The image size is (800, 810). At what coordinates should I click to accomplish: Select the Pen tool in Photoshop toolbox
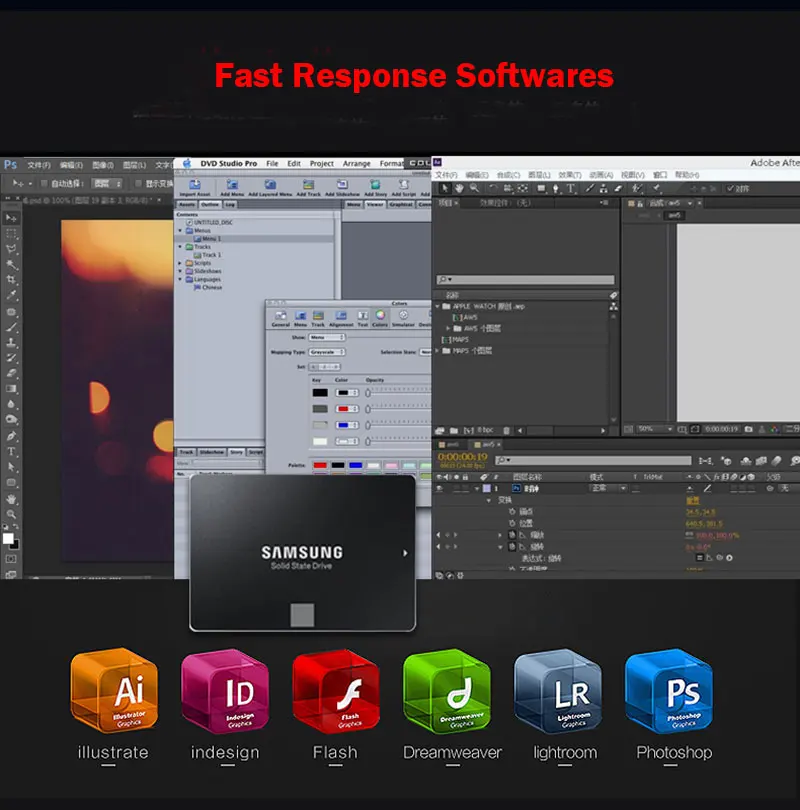coord(11,436)
